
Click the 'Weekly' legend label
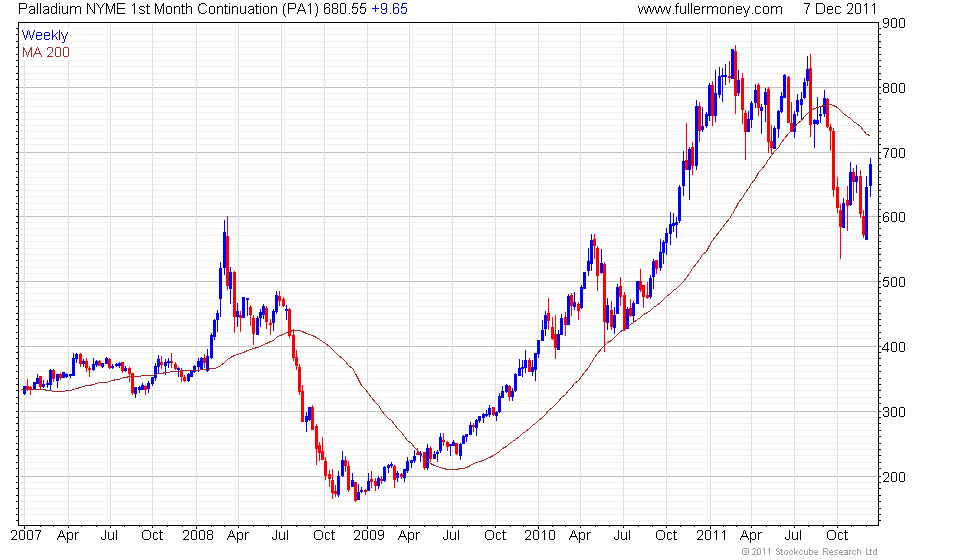click(45, 35)
